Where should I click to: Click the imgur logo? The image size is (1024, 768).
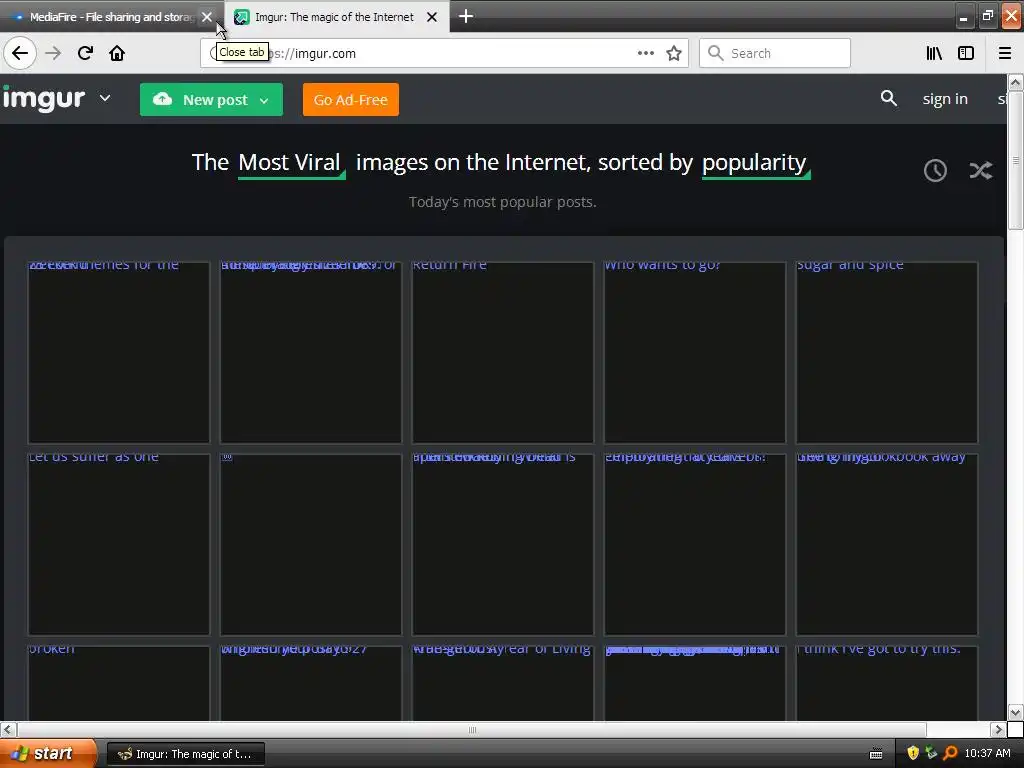(x=44, y=99)
